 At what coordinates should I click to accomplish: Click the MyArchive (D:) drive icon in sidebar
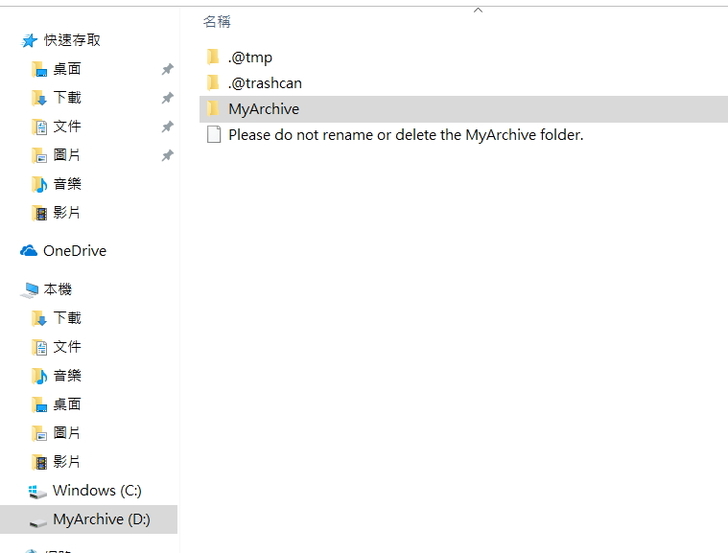[39, 521]
